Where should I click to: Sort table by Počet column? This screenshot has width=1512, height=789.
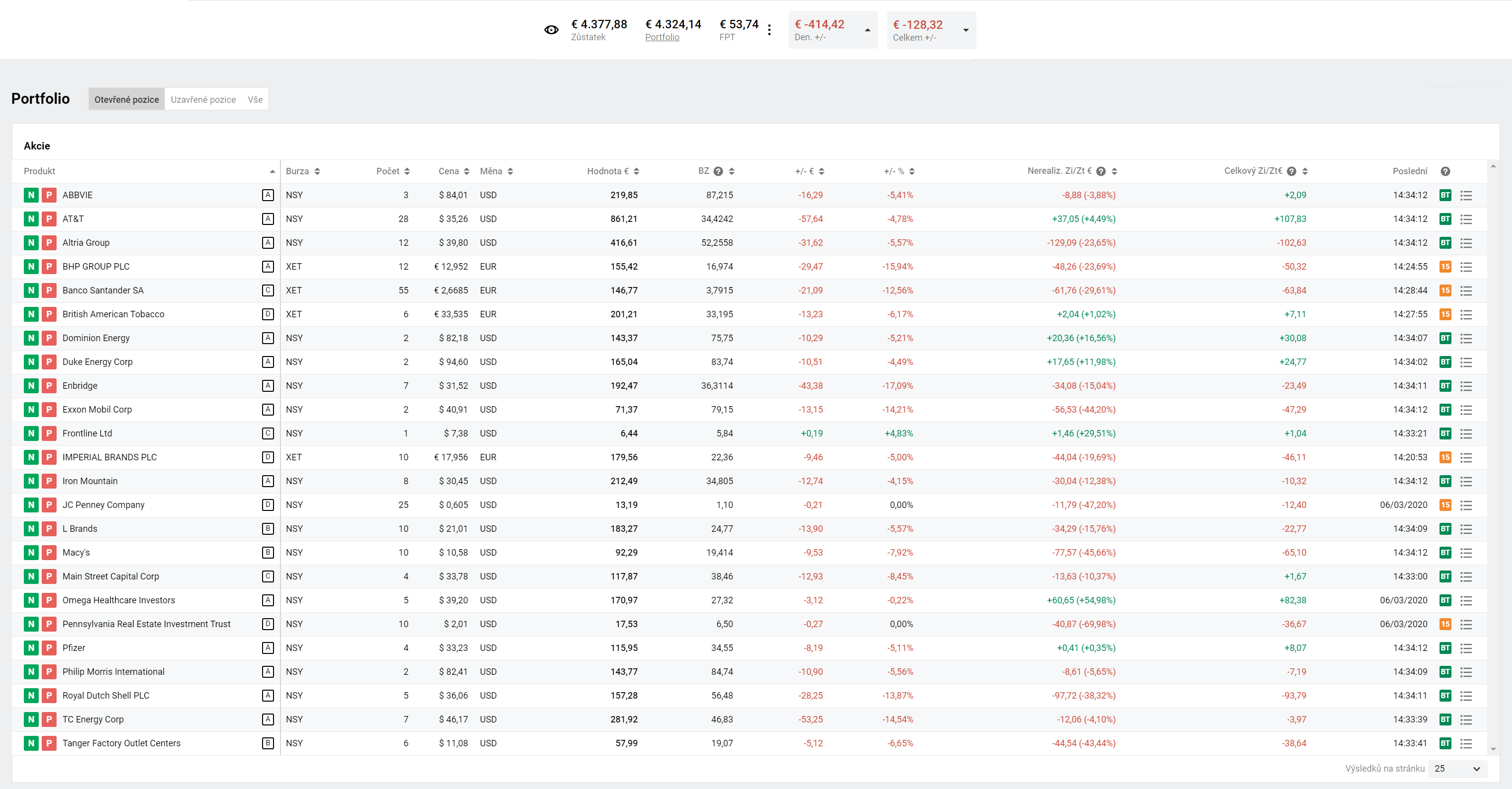click(x=393, y=171)
